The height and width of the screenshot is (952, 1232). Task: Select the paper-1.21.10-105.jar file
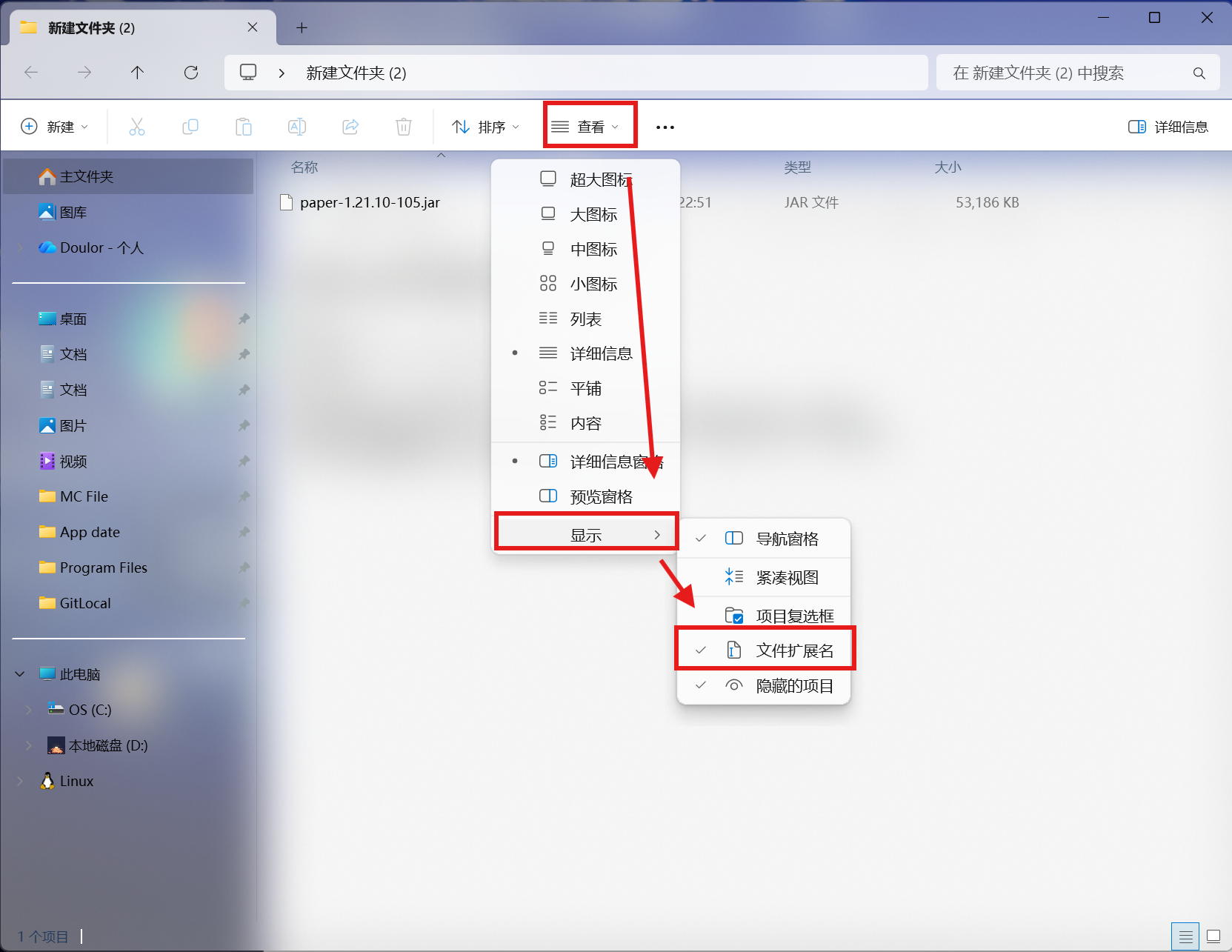[x=370, y=202]
